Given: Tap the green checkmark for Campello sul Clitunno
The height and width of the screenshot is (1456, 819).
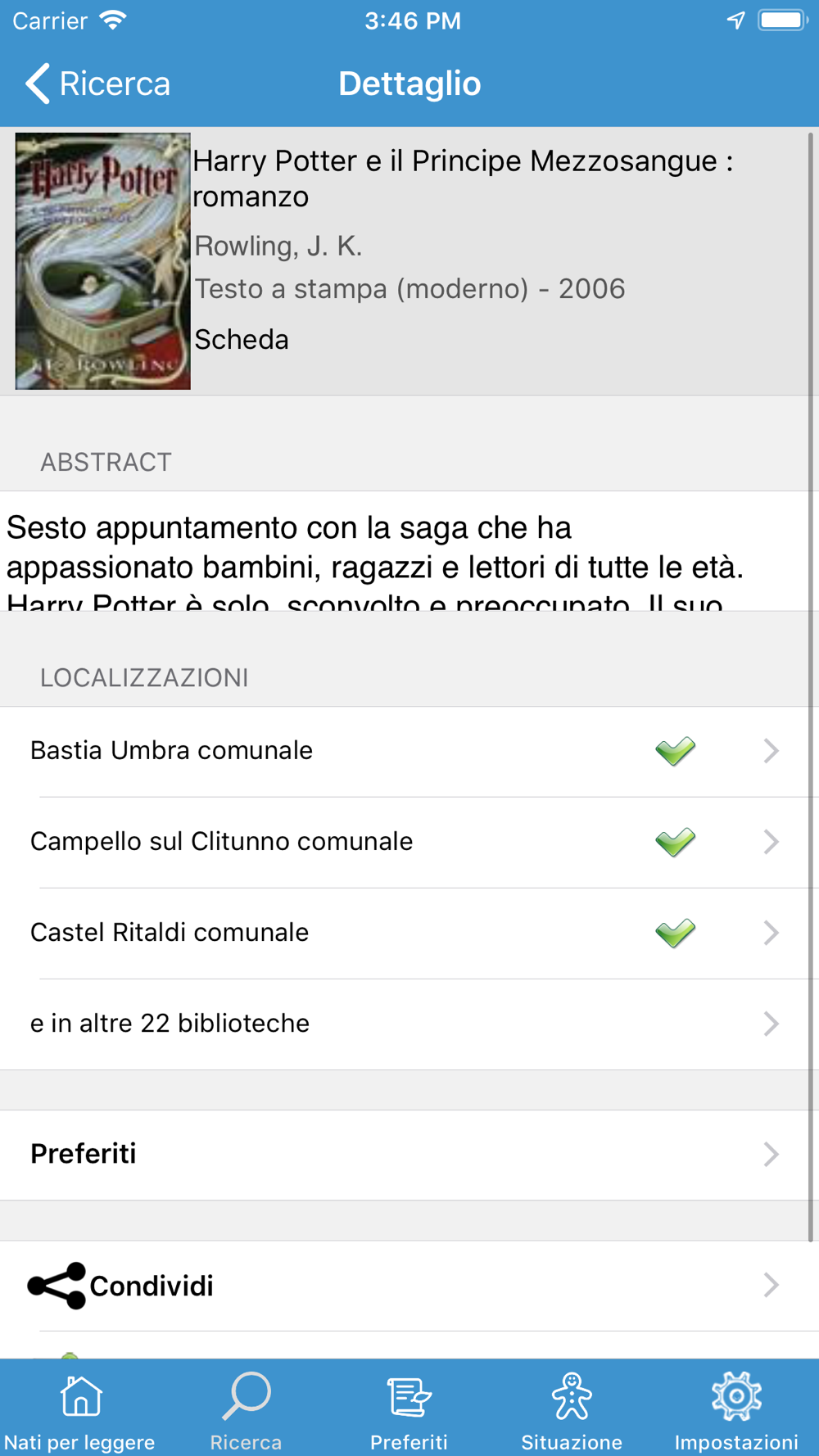Looking at the screenshot, I should pyautogui.click(x=676, y=842).
